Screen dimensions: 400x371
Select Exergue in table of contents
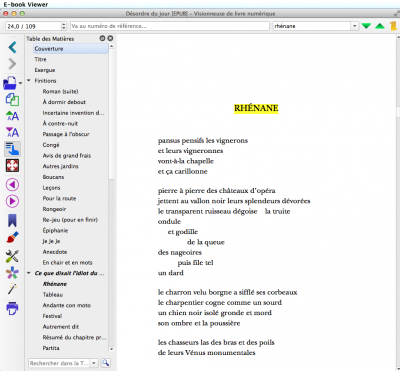coord(45,70)
